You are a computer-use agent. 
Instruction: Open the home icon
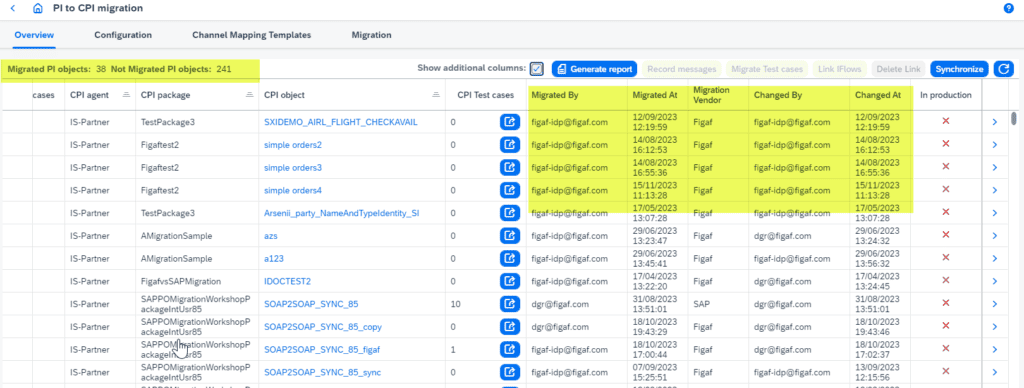click(x=38, y=8)
